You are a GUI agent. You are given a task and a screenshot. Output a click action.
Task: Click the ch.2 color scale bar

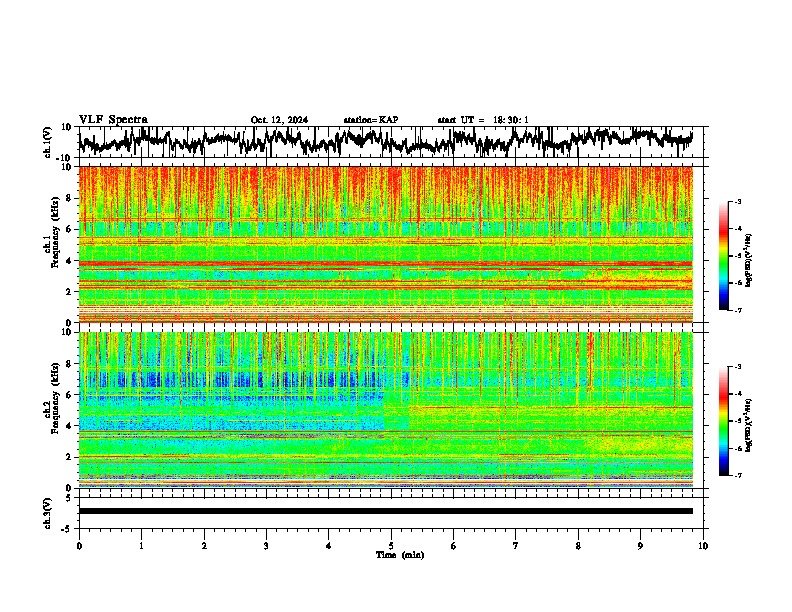(x=724, y=421)
